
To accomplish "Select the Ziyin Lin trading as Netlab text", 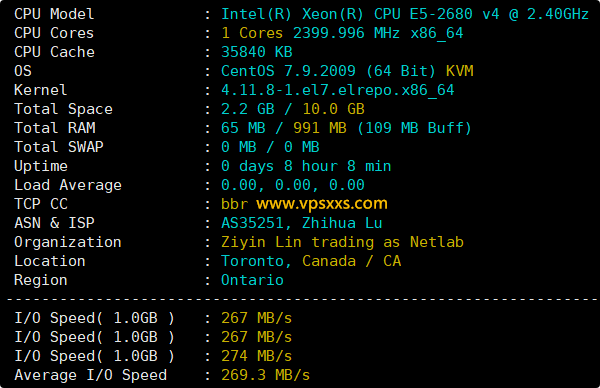I will (342, 242).
